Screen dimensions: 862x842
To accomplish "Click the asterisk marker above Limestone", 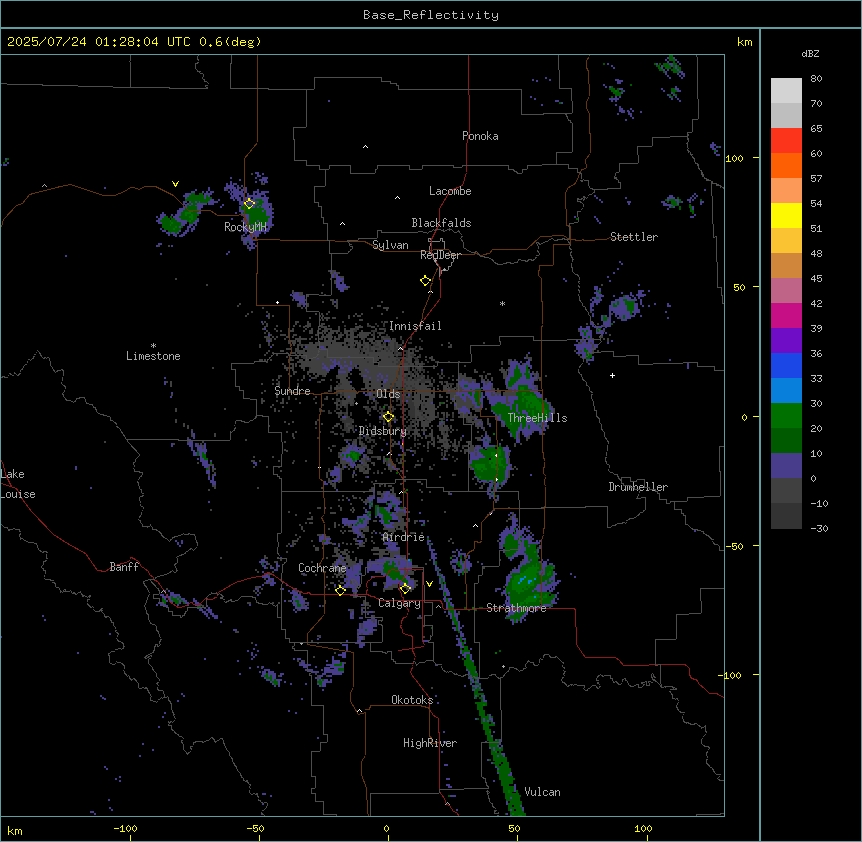I will point(153,346).
